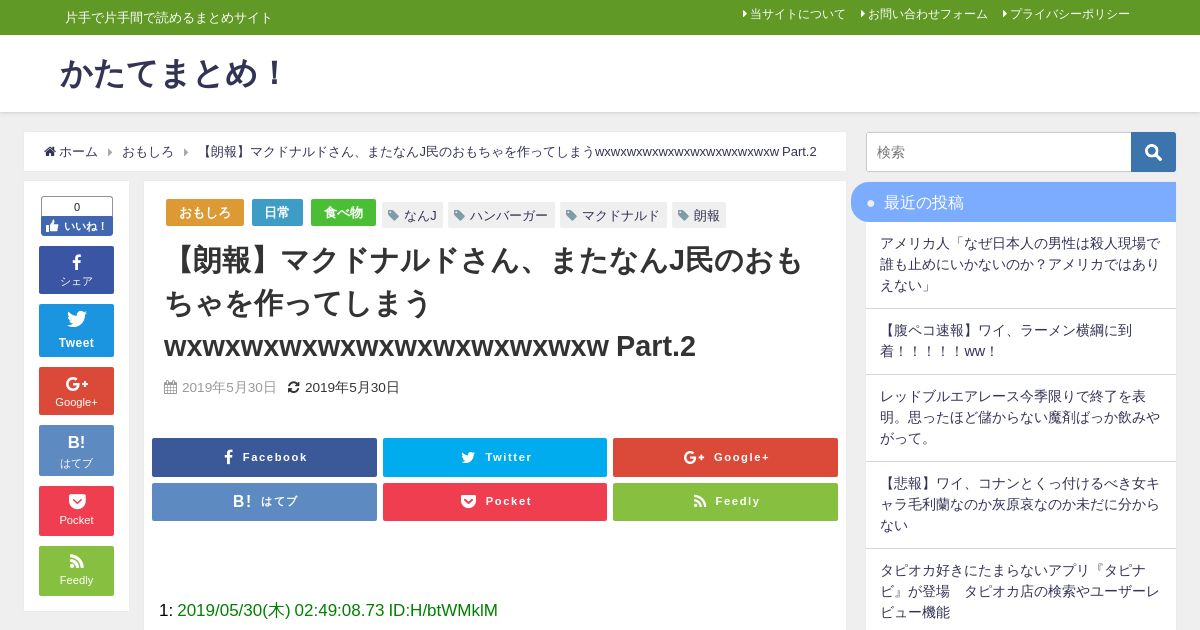The image size is (1200, 630).
Task: Click the wide はてブ button
Action: [264, 502]
